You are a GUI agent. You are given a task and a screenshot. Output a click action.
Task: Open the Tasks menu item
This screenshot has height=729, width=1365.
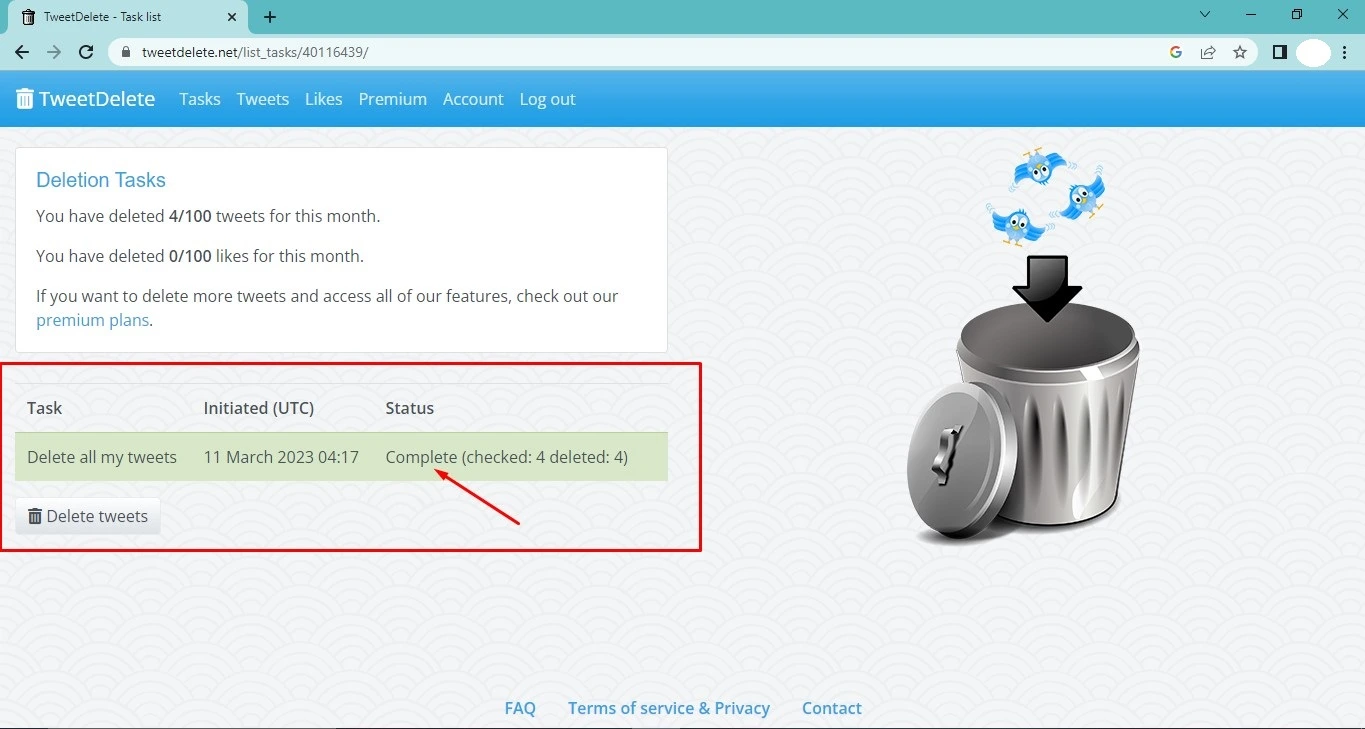[200, 99]
